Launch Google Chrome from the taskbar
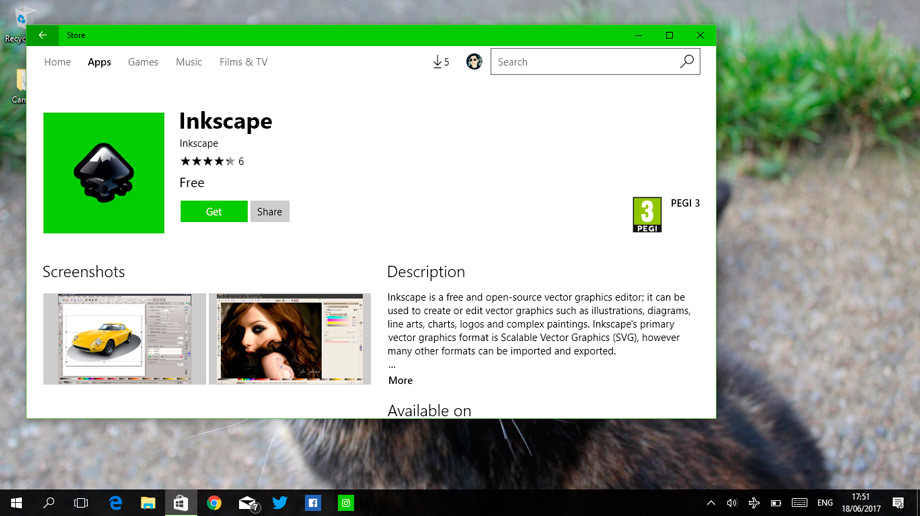Viewport: 920px width, 516px height. click(x=214, y=503)
